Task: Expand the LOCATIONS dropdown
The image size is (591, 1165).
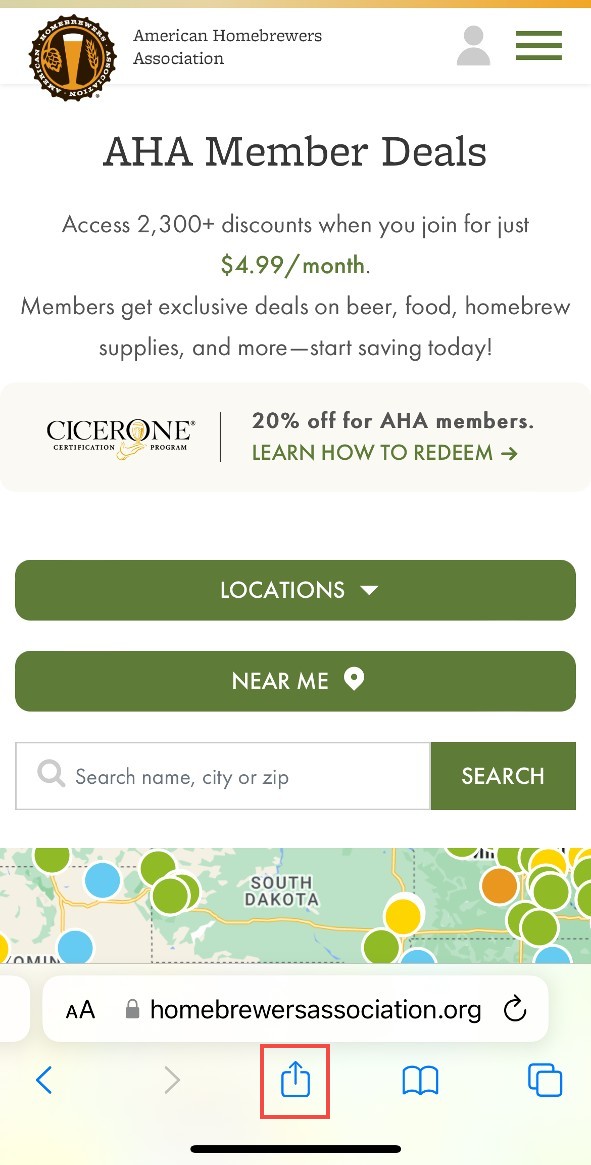Action: pyautogui.click(x=295, y=590)
